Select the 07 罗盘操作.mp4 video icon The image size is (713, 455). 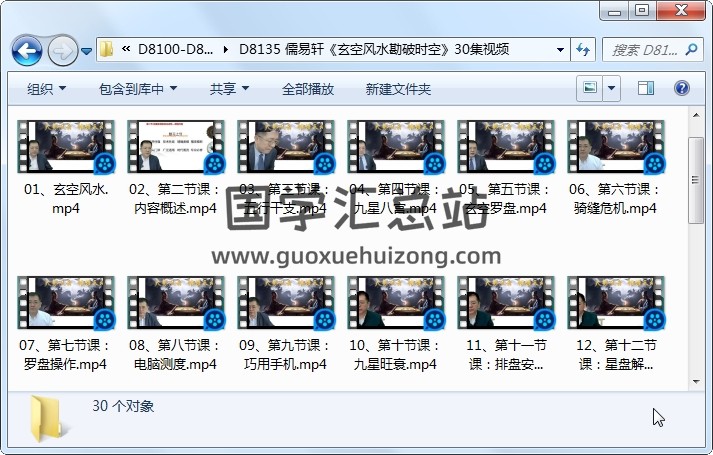pyautogui.click(x=66, y=303)
